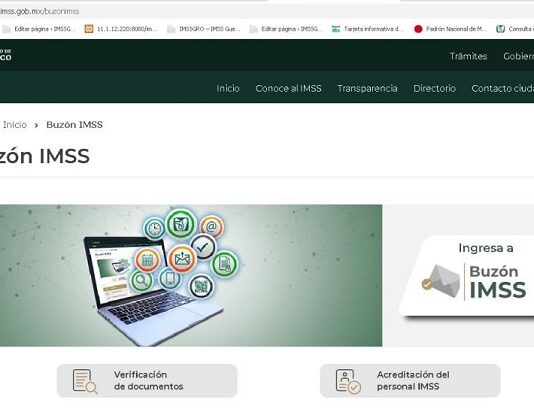Open the Conoce al IMSS menu
The height and width of the screenshot is (412, 534).
click(288, 89)
